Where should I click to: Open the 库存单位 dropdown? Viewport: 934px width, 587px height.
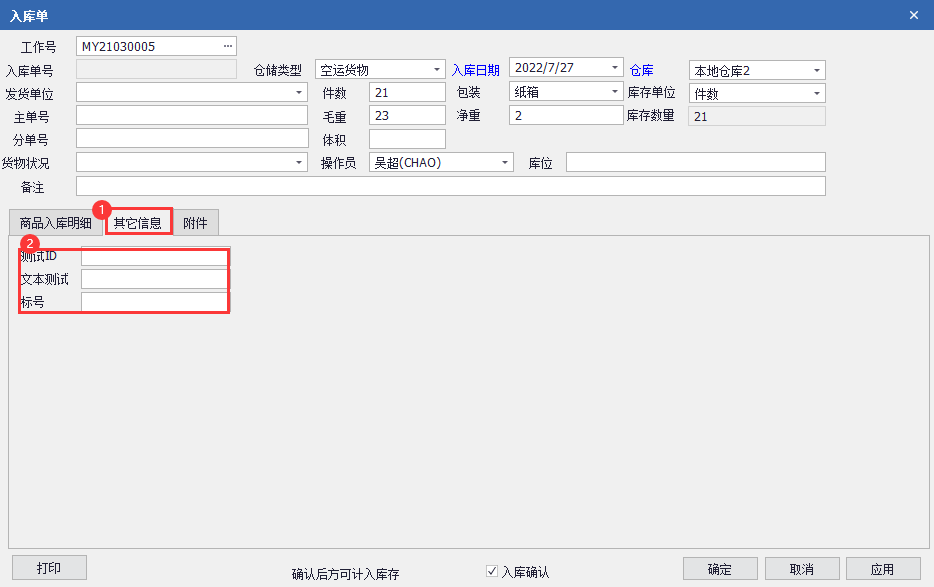(x=817, y=93)
